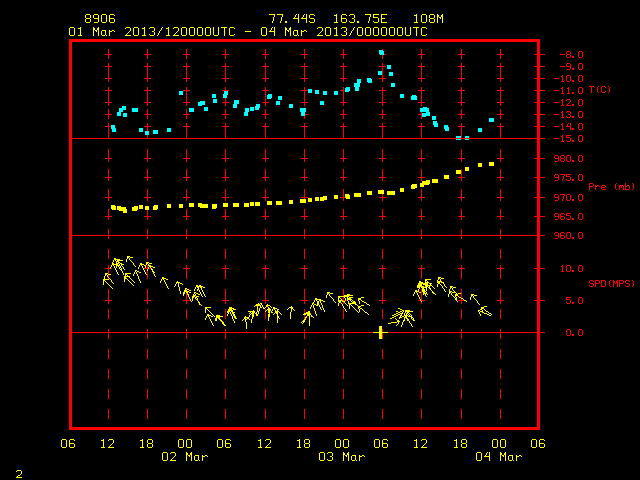This screenshot has width=640, height=480.
Task: Click the date range text 01 Mar 2013/120000UTC
Action: 152,32
